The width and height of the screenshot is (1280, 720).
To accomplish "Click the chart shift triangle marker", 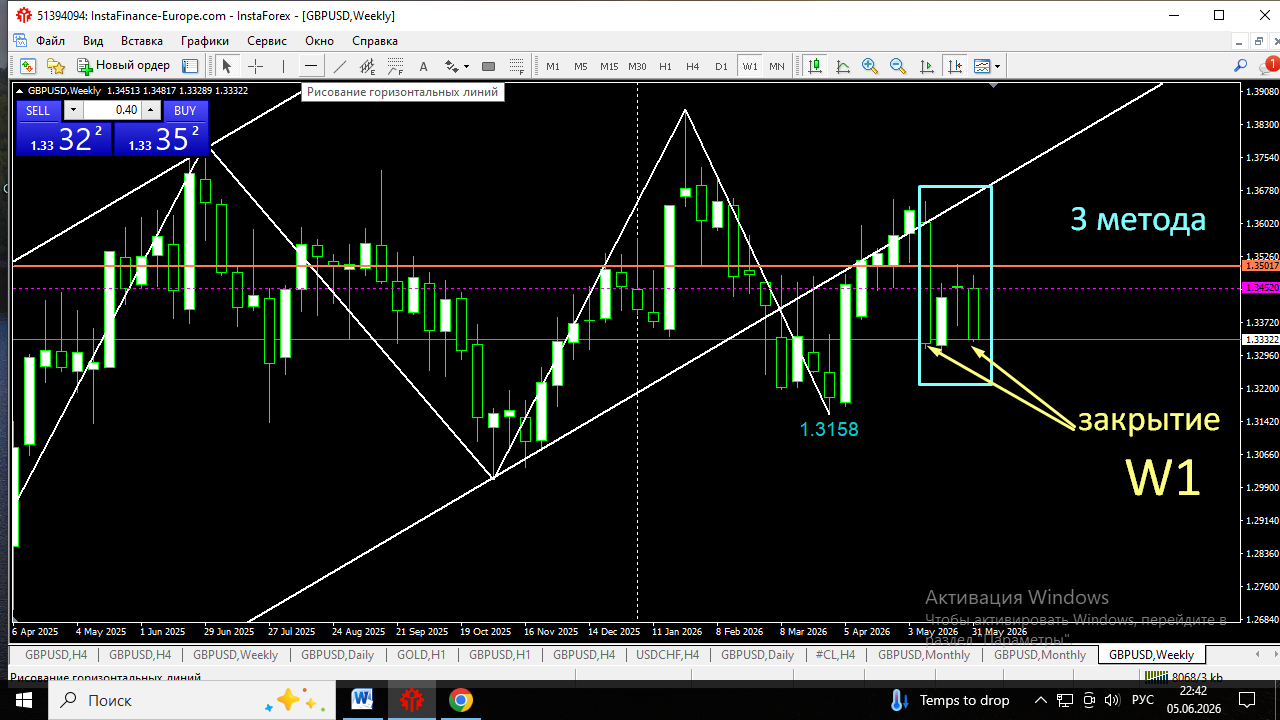I will tap(993, 87).
